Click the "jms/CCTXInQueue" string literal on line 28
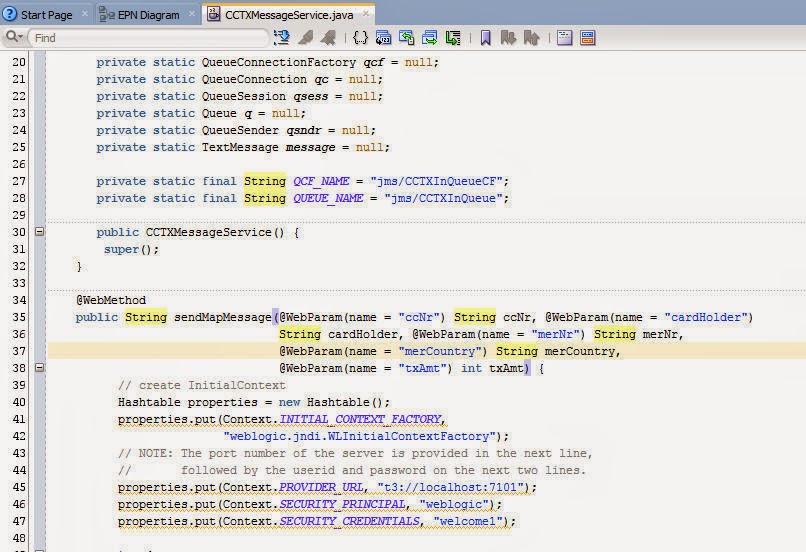Screen dimensions: 806x552 point(443,198)
